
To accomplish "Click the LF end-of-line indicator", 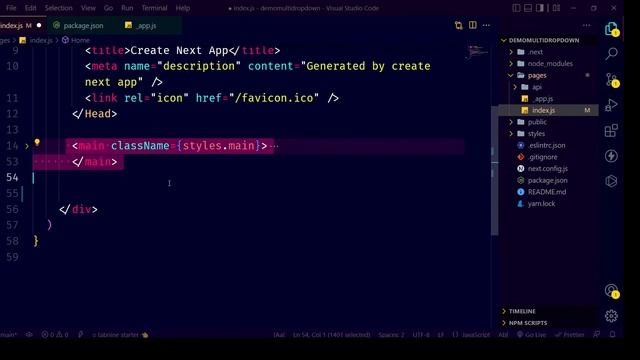I will [441, 335].
